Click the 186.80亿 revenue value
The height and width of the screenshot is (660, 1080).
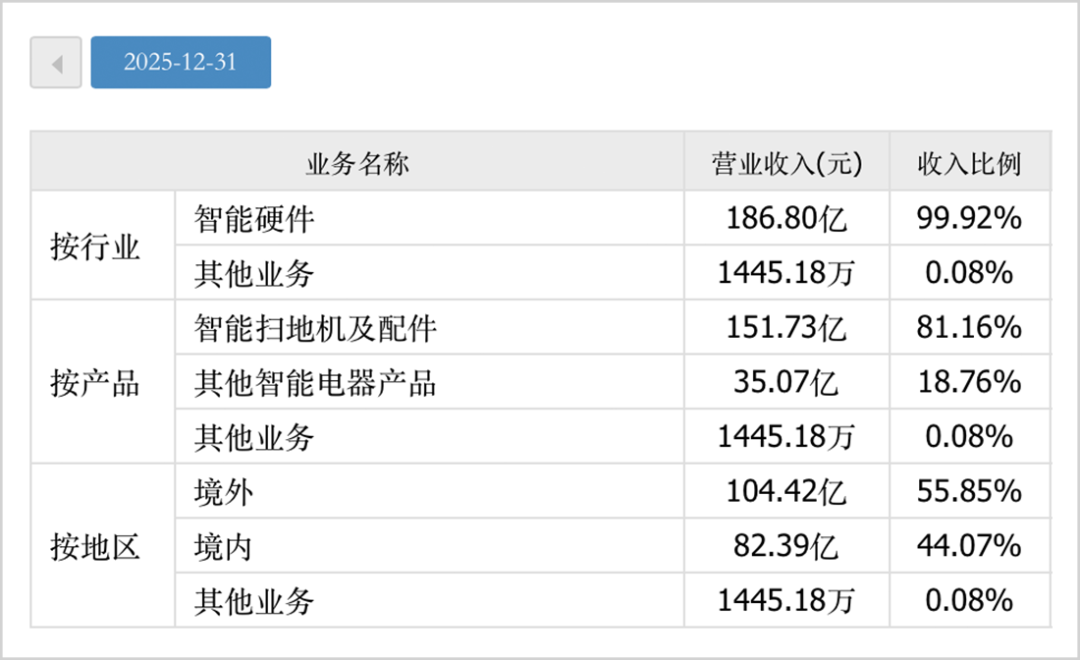point(786,219)
